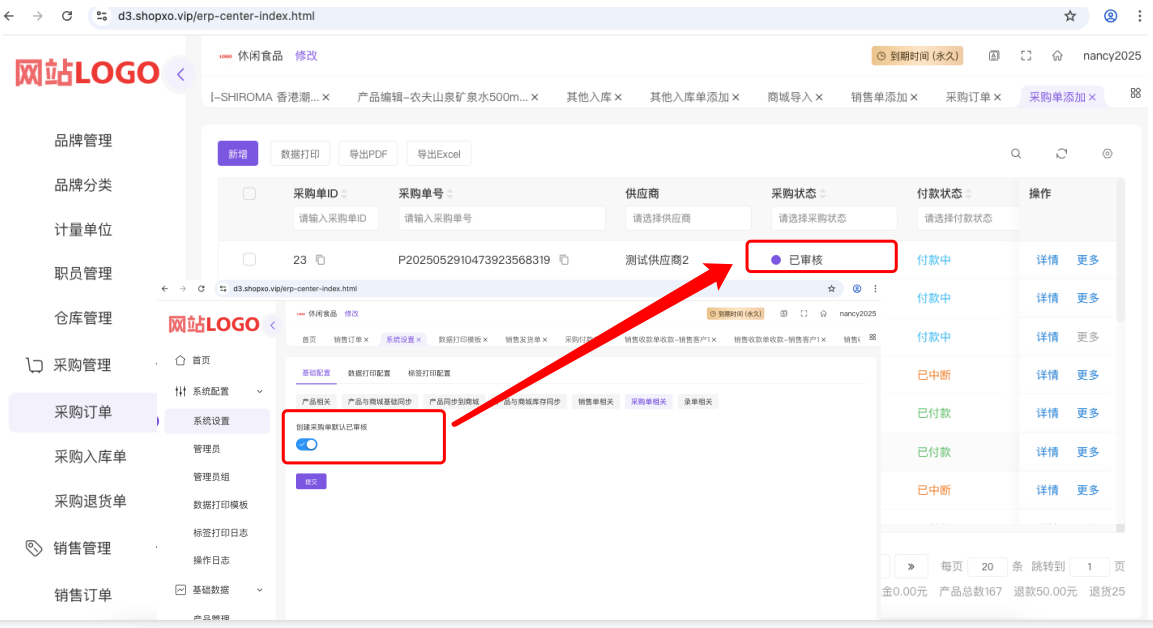
Task: Click 到期时间 (永久) badge in main header
Action: [918, 56]
